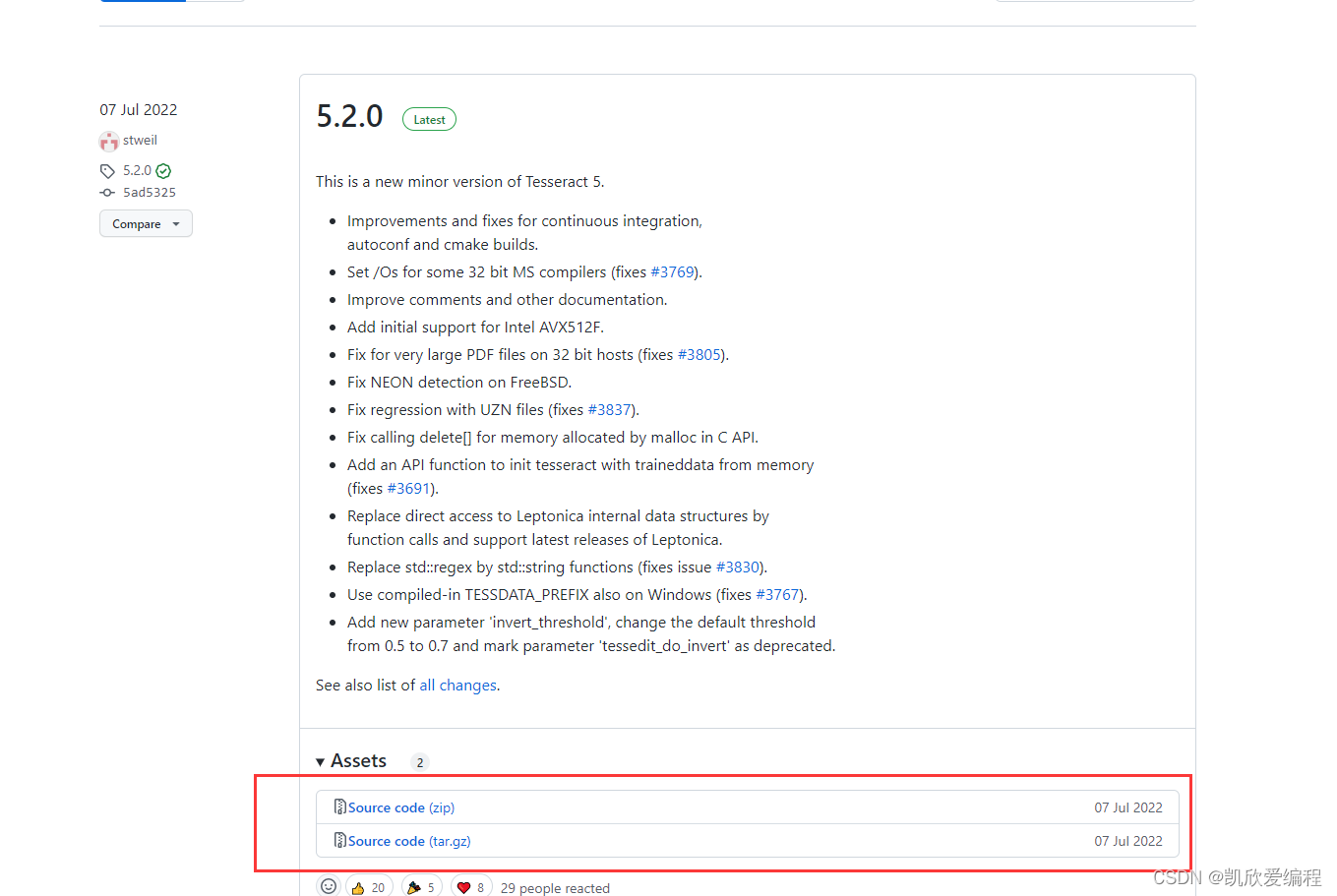Viewport: 1337px width, 896px height.
Task: Open the smiley add-reaction picker
Action: tap(329, 886)
